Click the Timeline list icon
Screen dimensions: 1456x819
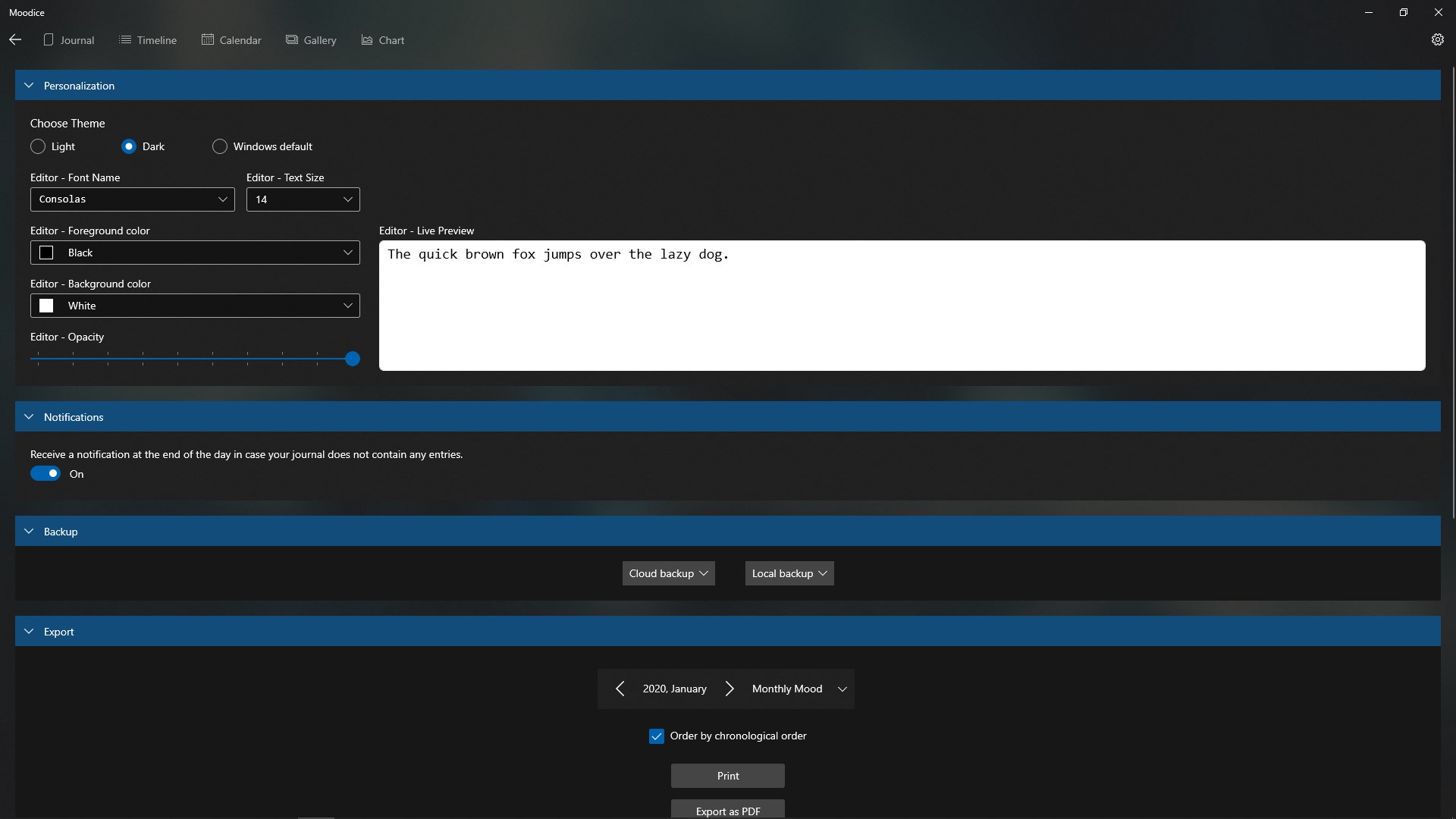pos(125,39)
